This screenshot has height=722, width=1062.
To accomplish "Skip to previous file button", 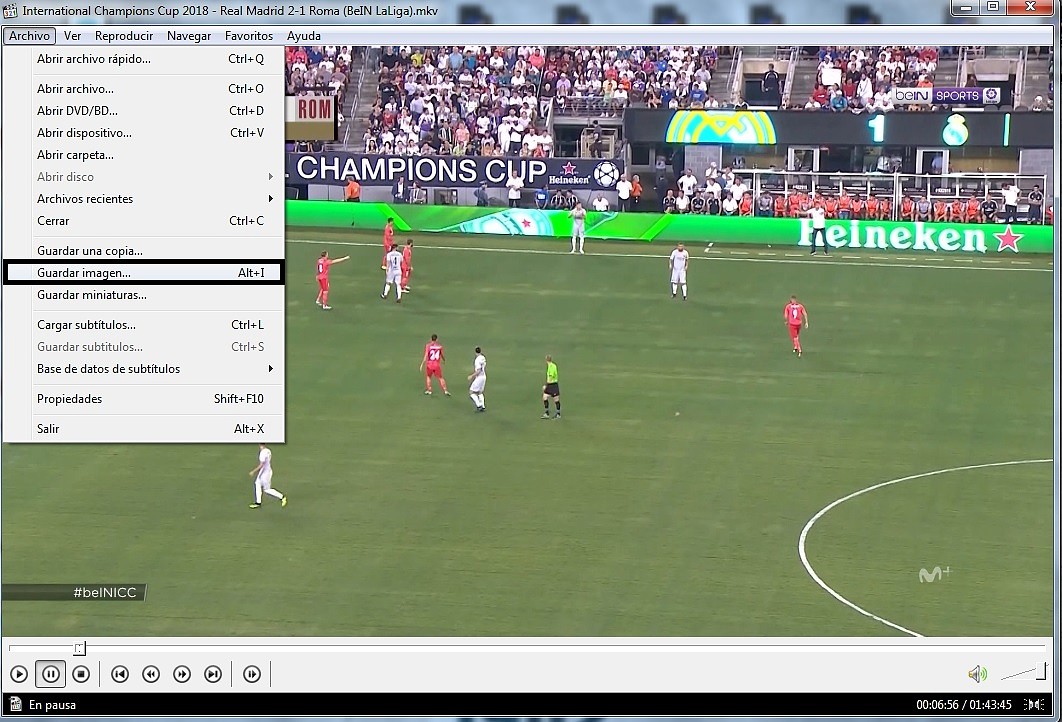I will point(120,674).
